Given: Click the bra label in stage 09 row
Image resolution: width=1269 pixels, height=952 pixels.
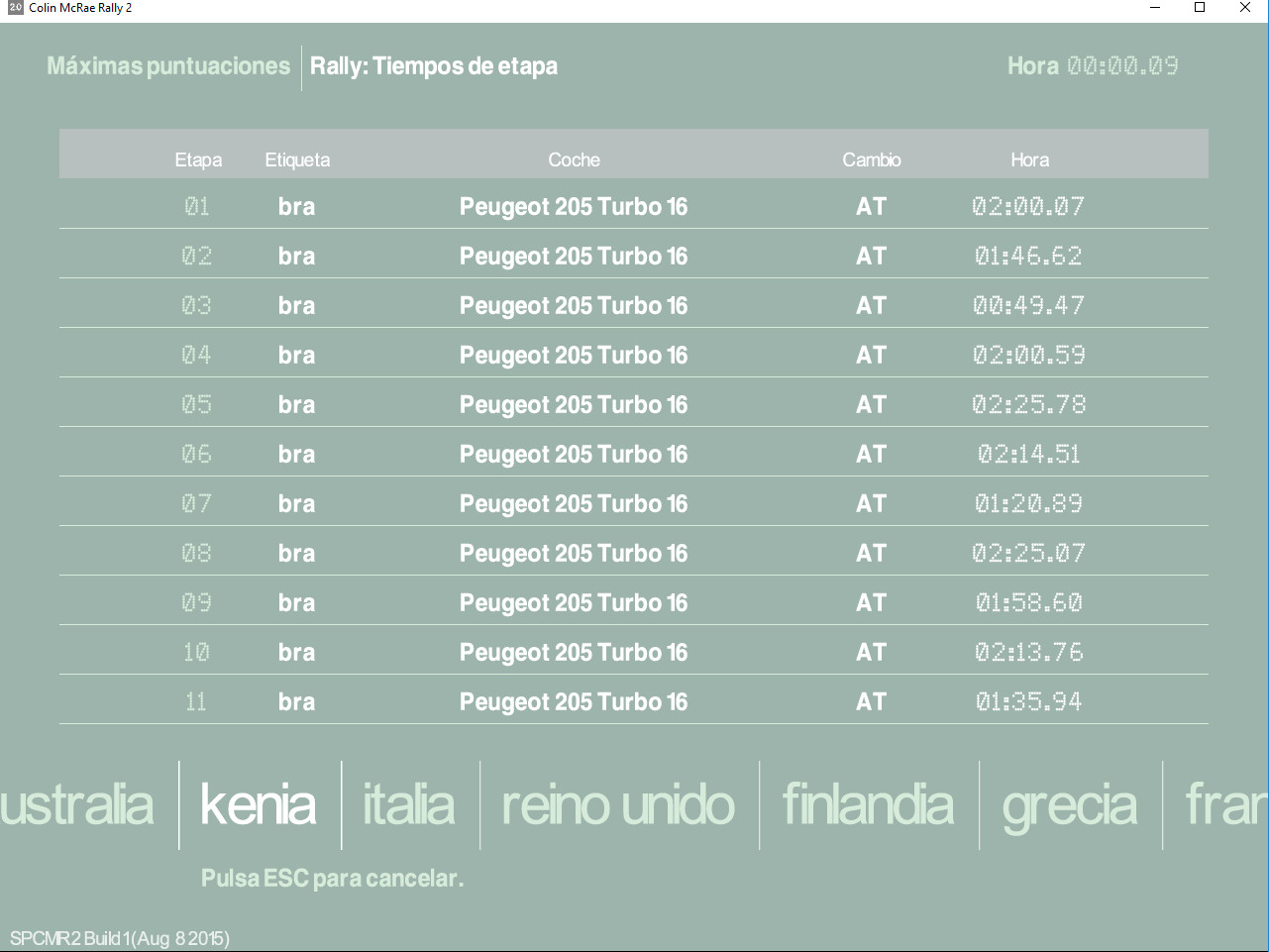Looking at the screenshot, I should click(x=296, y=602).
